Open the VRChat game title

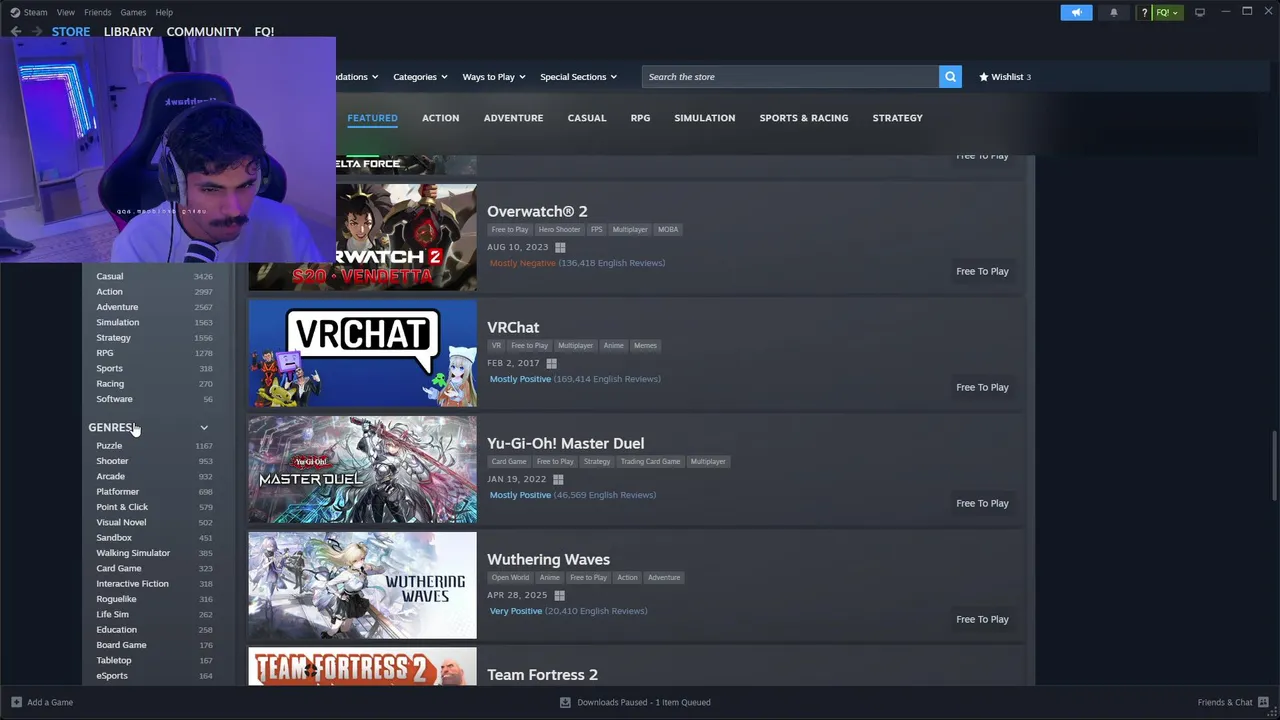[513, 327]
